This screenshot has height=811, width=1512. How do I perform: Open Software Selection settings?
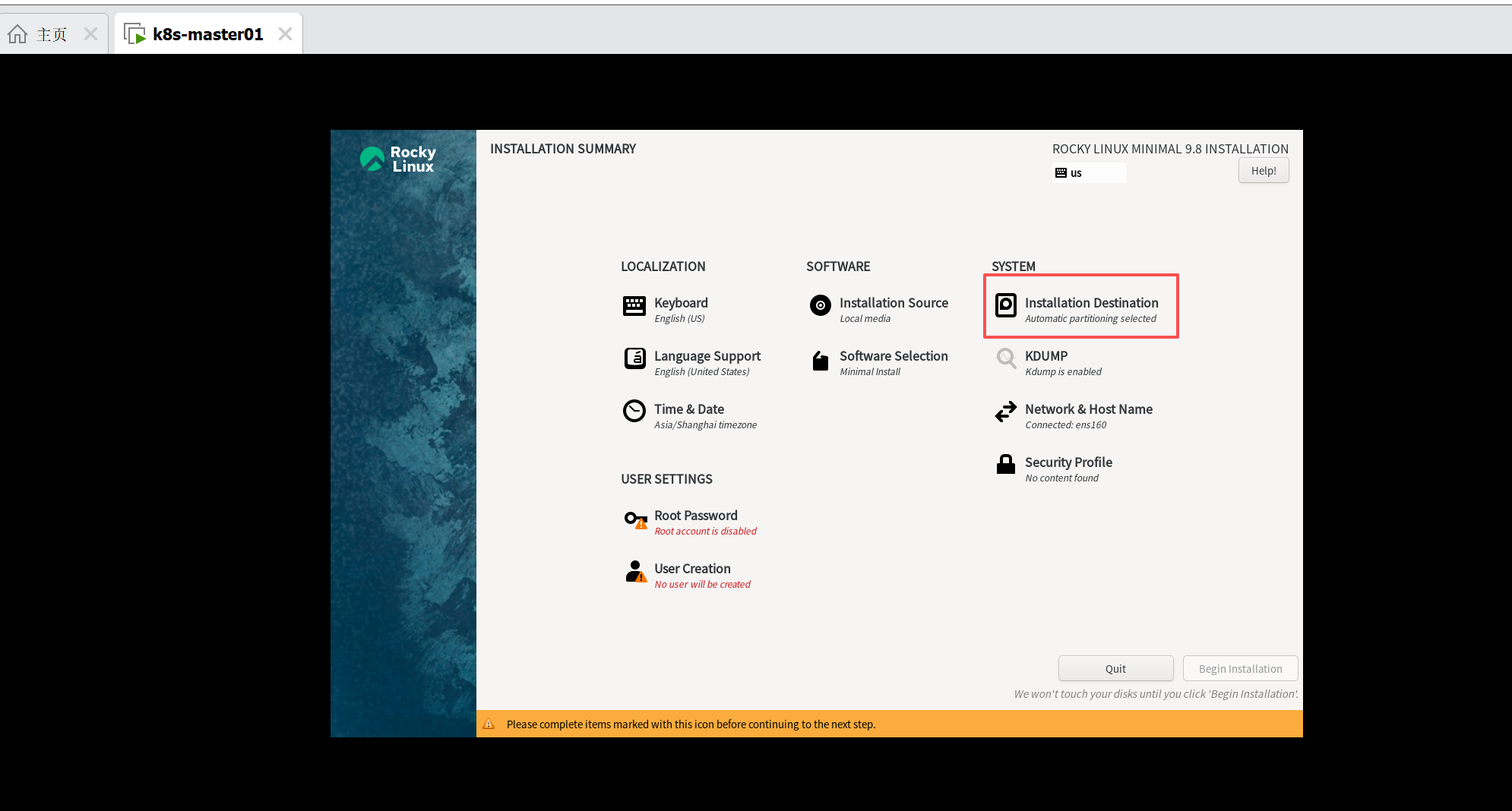pos(894,356)
